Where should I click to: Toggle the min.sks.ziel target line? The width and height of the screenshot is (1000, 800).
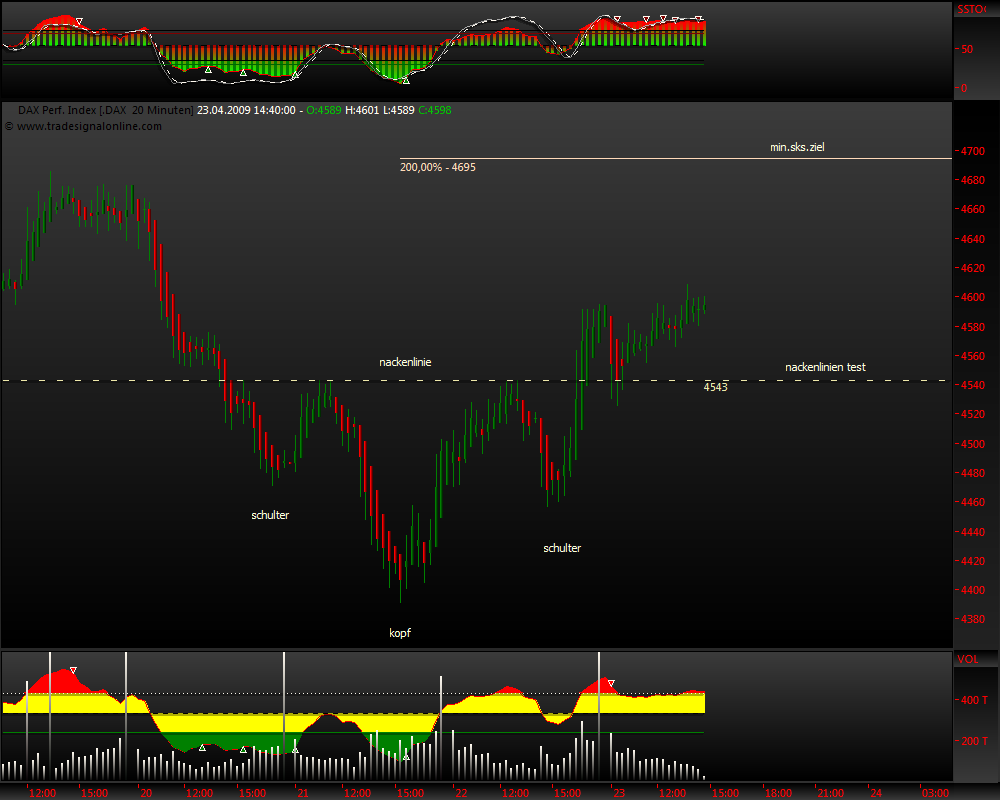tap(797, 147)
